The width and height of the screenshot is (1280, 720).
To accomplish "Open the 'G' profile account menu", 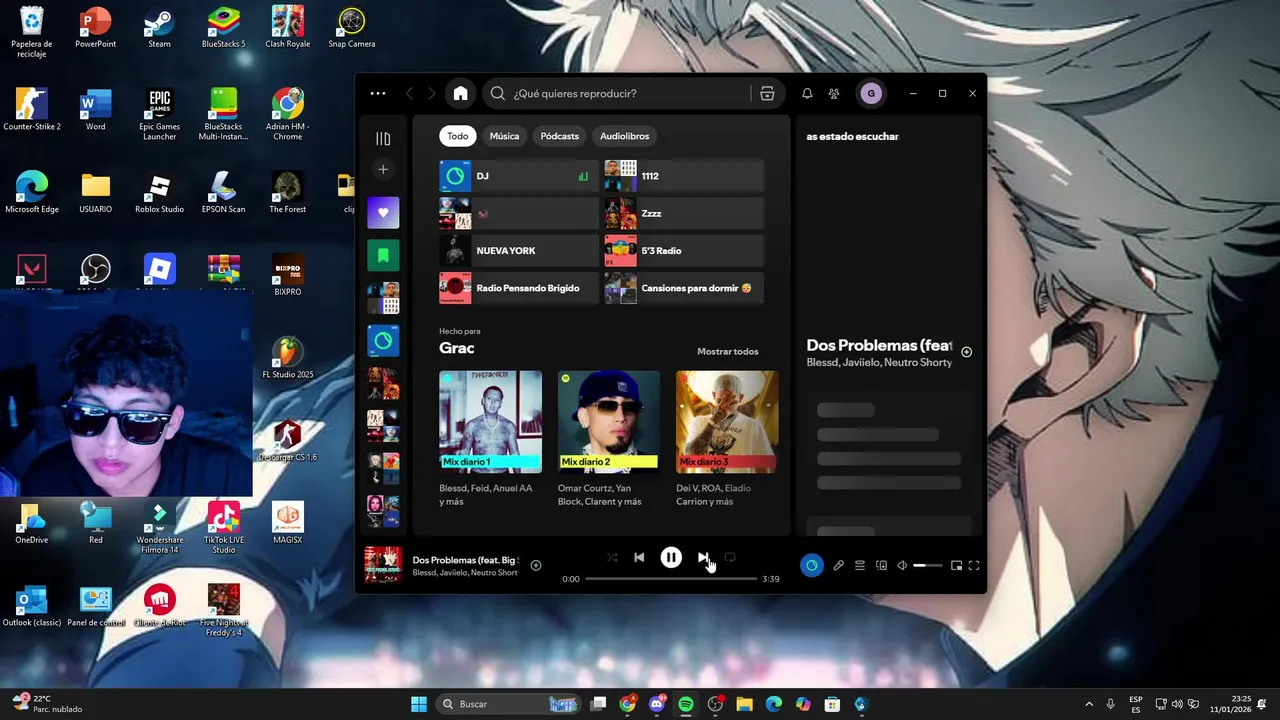I will [x=871, y=93].
